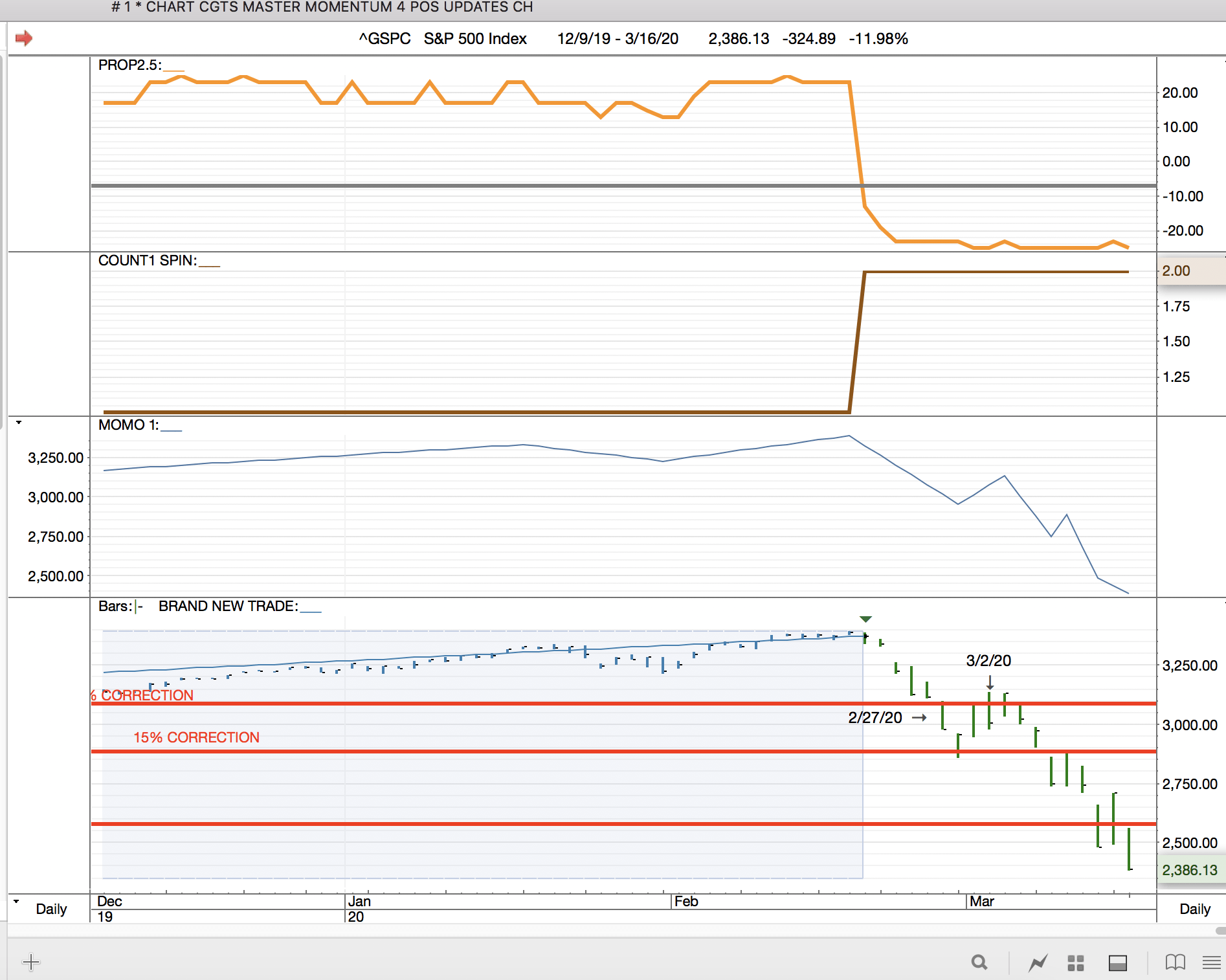The height and width of the screenshot is (980, 1226).
Task: Select the PROP2.5 indicator label
Action: point(129,65)
